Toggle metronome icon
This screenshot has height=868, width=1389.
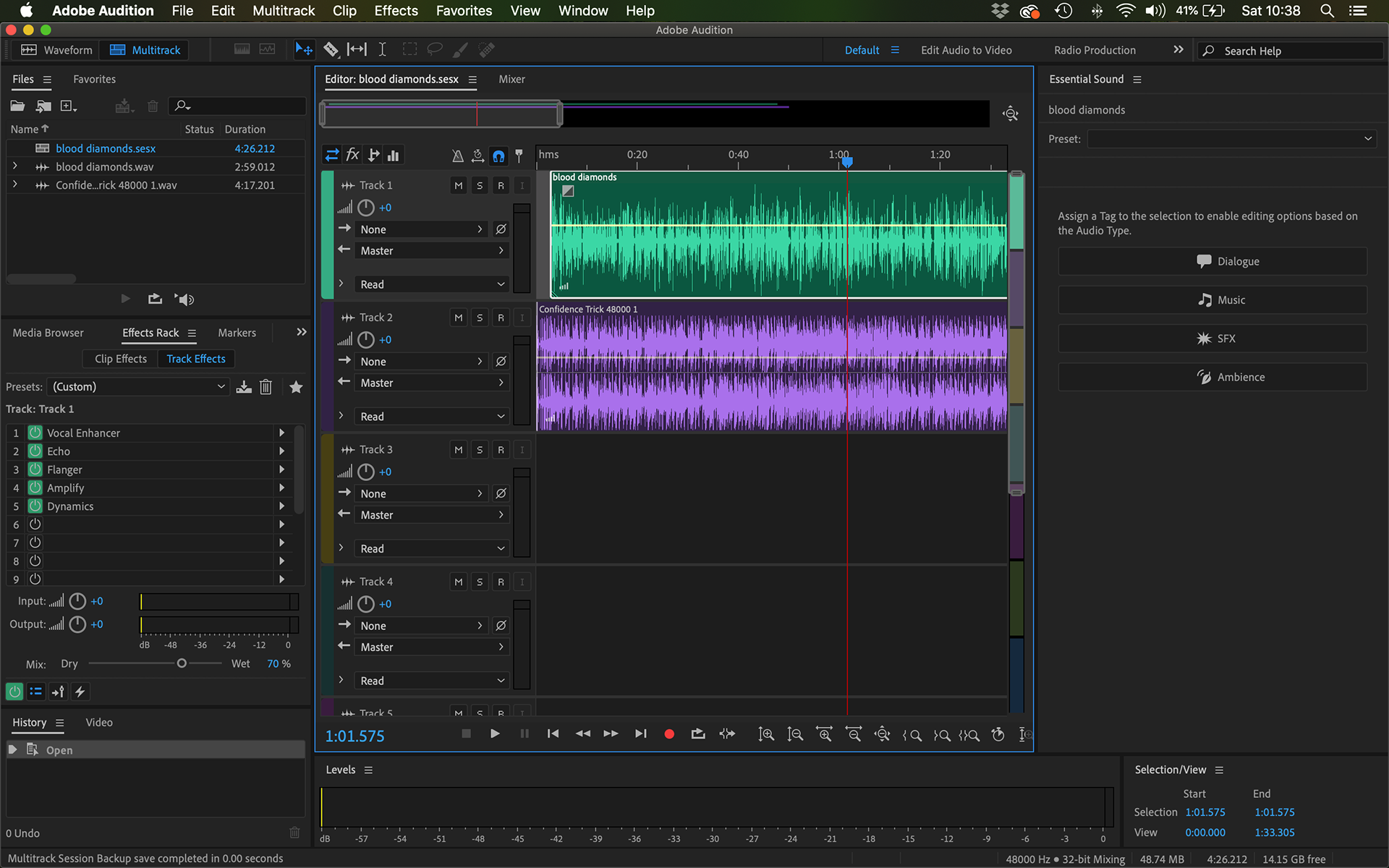coord(457,156)
